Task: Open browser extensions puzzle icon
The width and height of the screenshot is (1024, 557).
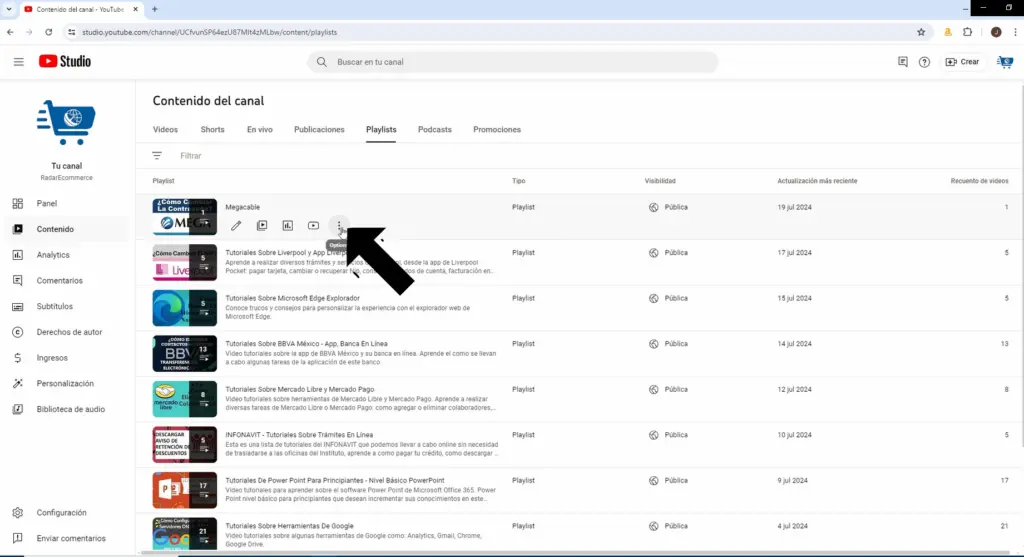Action: [x=968, y=32]
